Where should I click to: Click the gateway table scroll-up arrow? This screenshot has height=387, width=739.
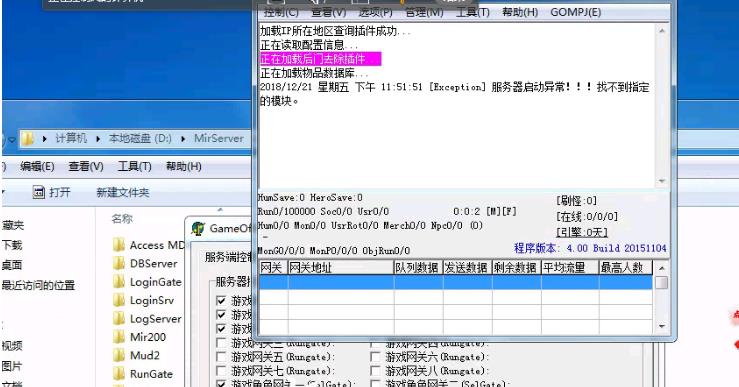(662, 268)
